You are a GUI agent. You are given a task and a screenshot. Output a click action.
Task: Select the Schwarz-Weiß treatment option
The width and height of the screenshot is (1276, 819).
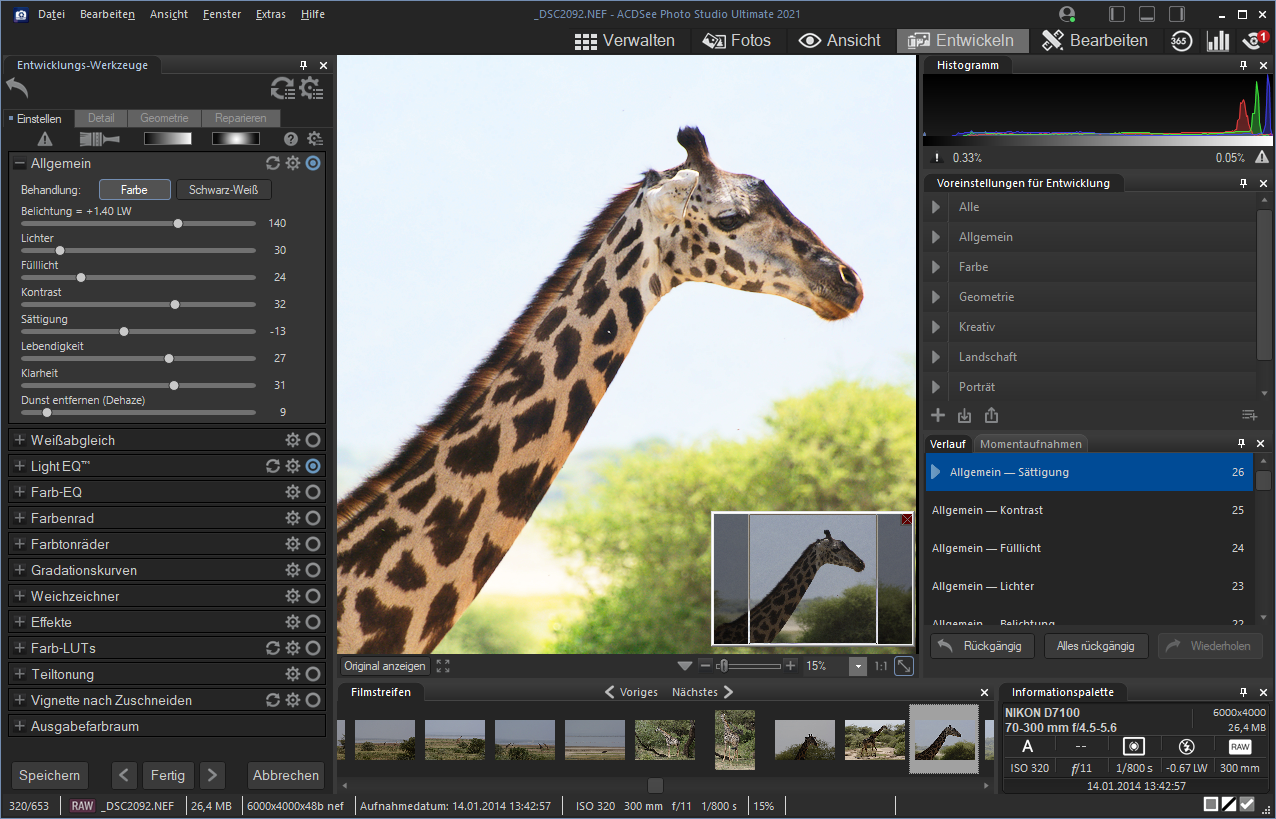[x=223, y=190]
